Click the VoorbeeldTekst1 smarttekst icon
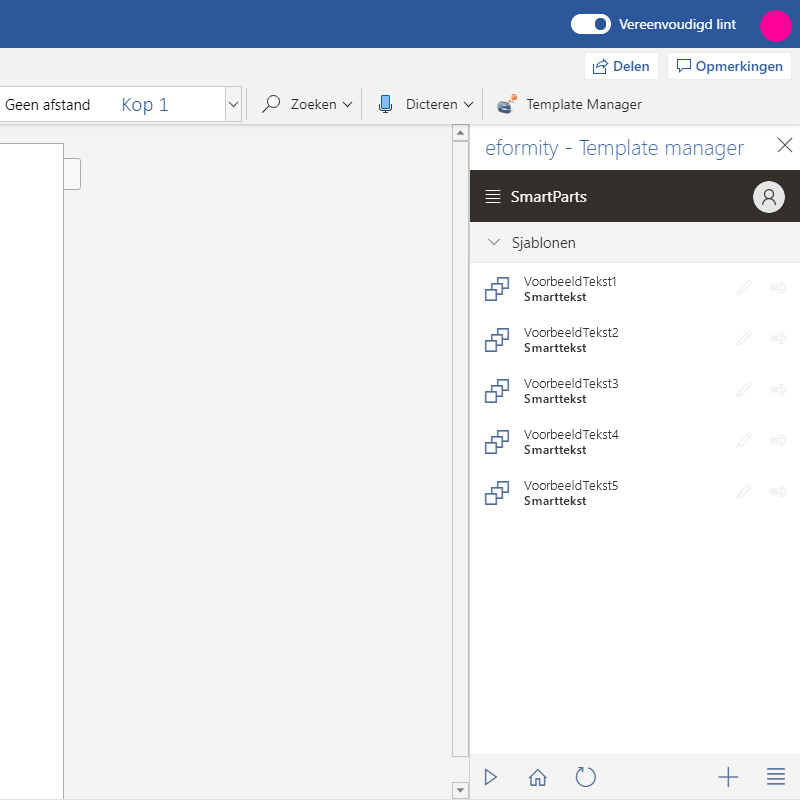The image size is (800, 800). 496,289
